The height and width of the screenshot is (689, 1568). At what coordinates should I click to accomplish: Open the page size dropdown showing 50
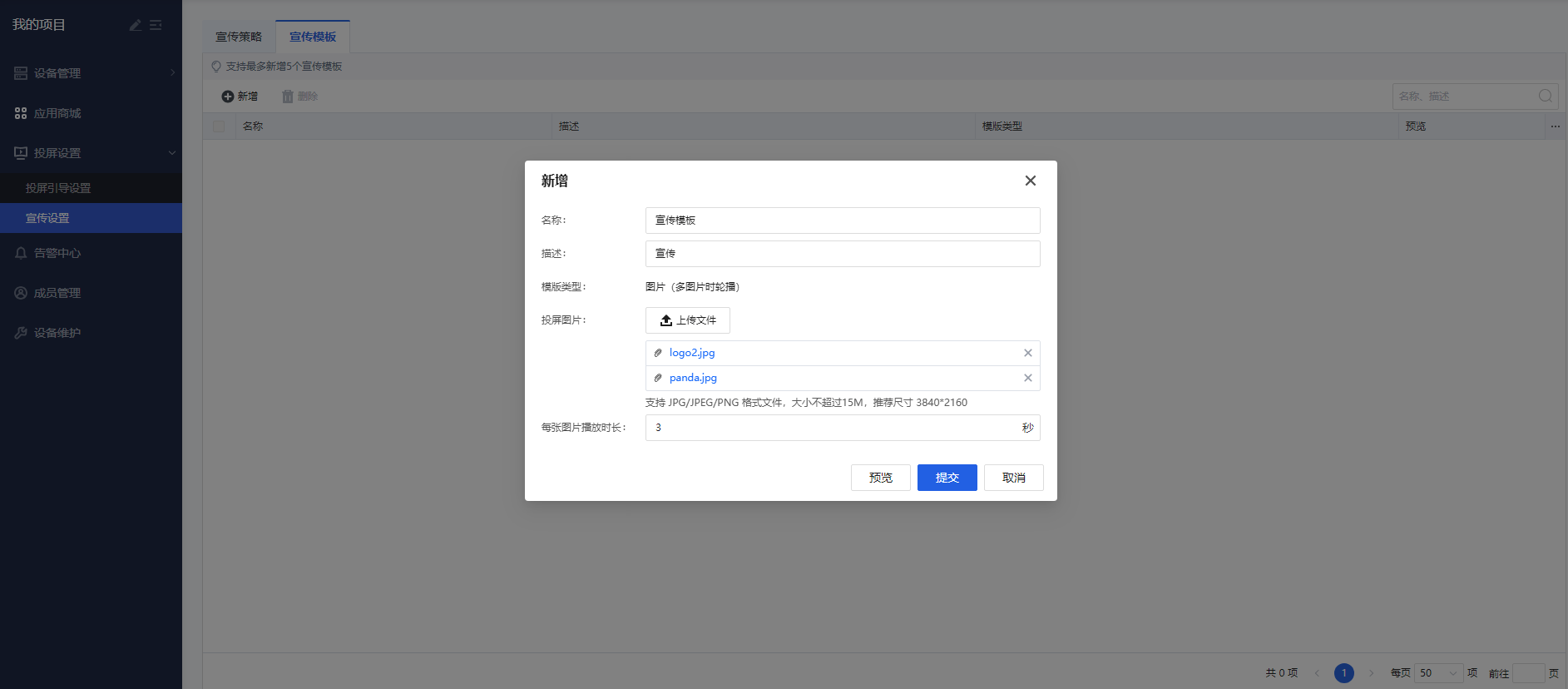(1438, 673)
